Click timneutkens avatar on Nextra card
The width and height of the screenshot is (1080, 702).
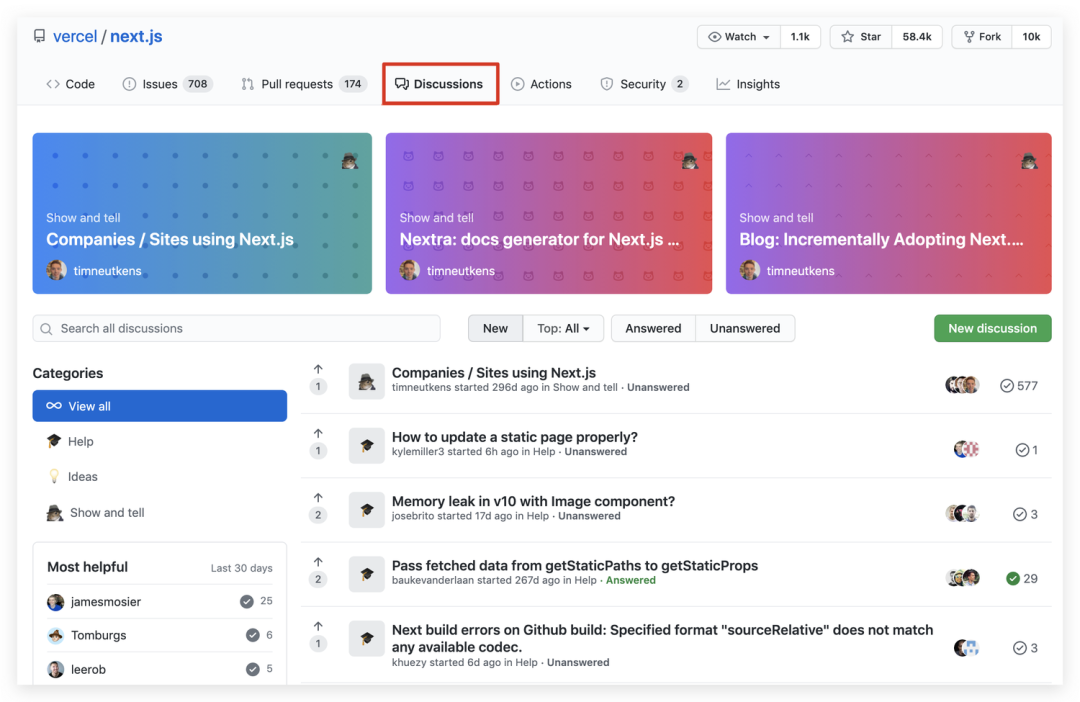click(x=410, y=271)
